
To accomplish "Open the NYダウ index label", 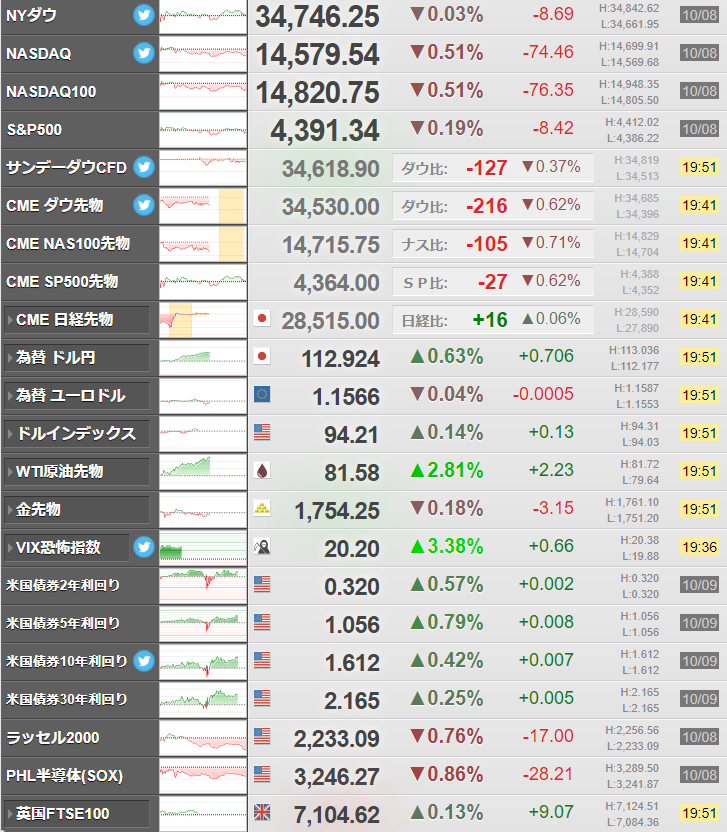I will [31, 15].
